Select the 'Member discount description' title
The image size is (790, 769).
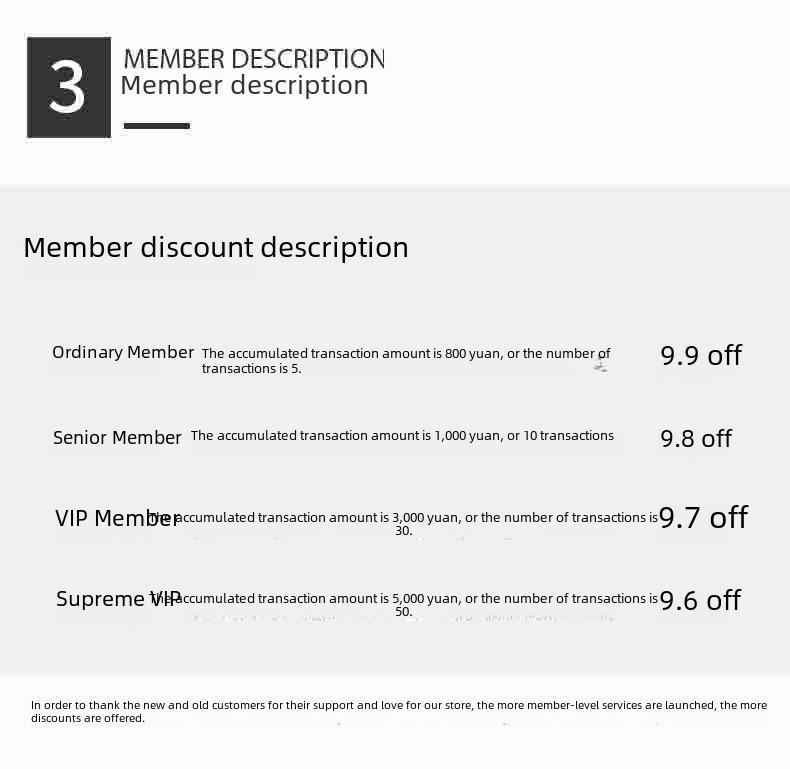[x=216, y=247]
